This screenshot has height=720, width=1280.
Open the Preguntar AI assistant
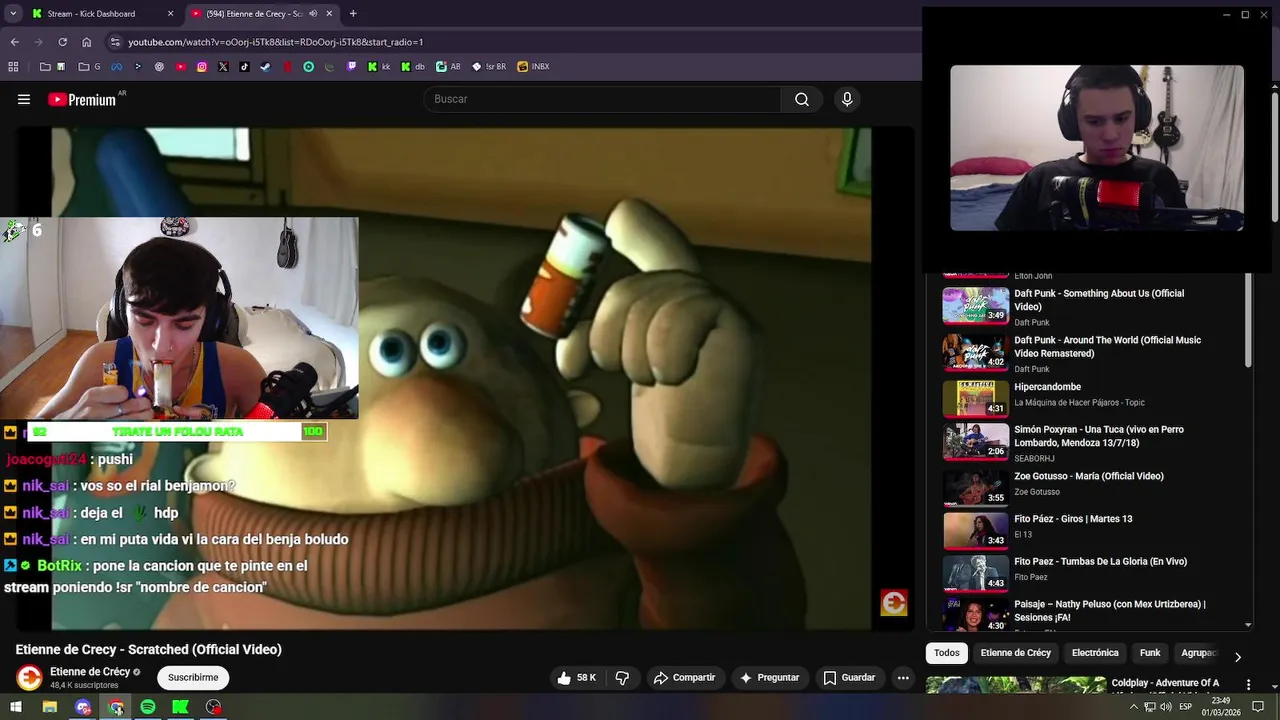pyautogui.click(x=769, y=678)
